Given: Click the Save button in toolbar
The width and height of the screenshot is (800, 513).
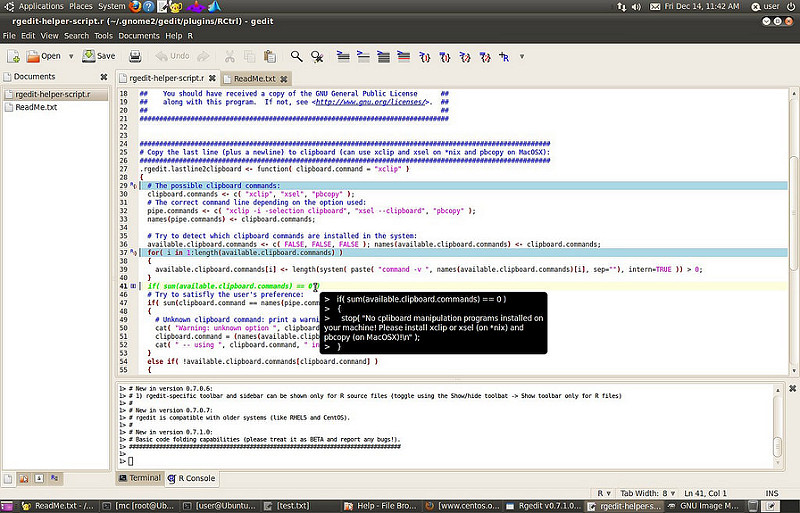Looking at the screenshot, I should coord(97,56).
